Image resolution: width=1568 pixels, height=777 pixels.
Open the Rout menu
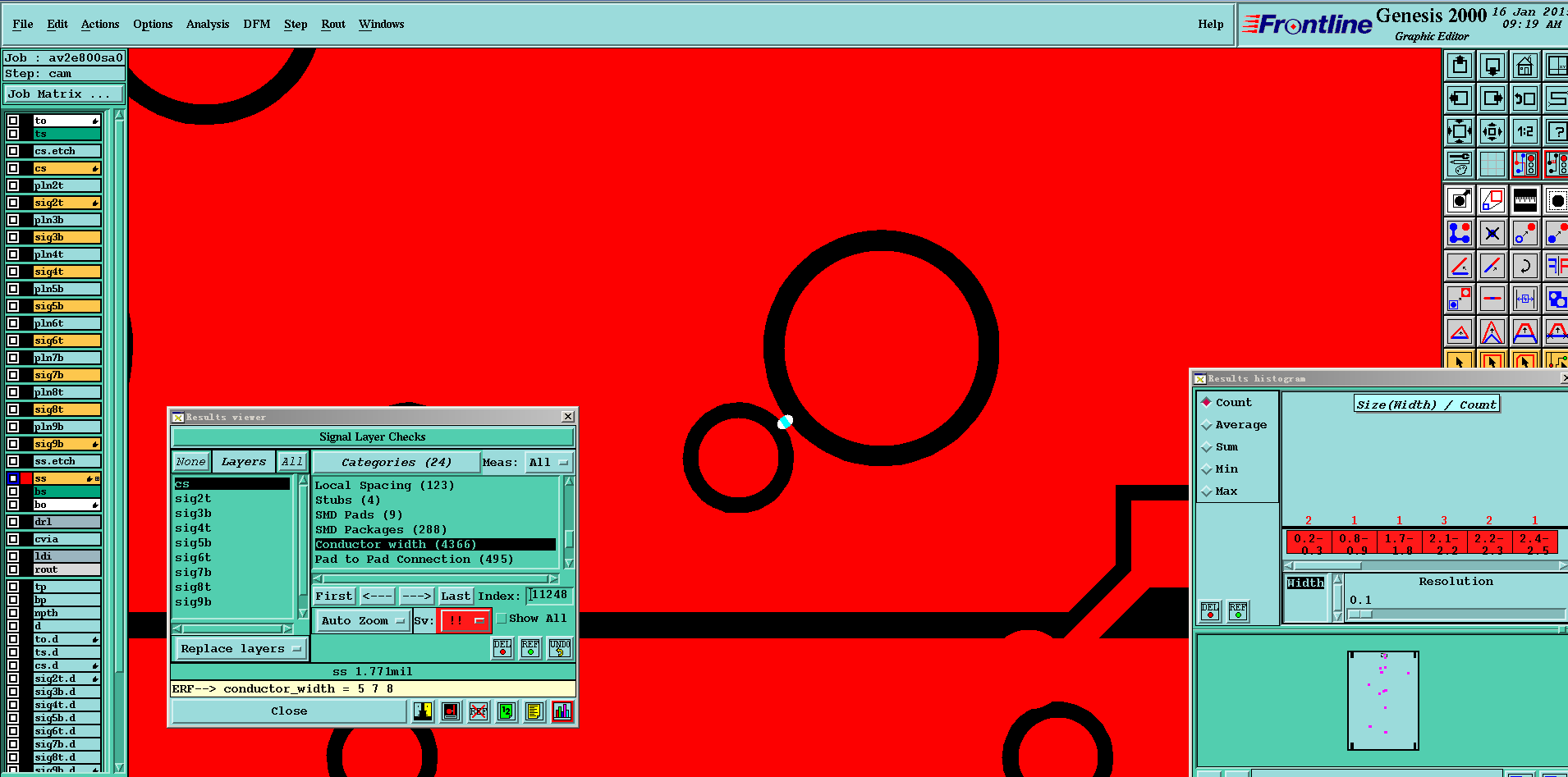point(333,24)
